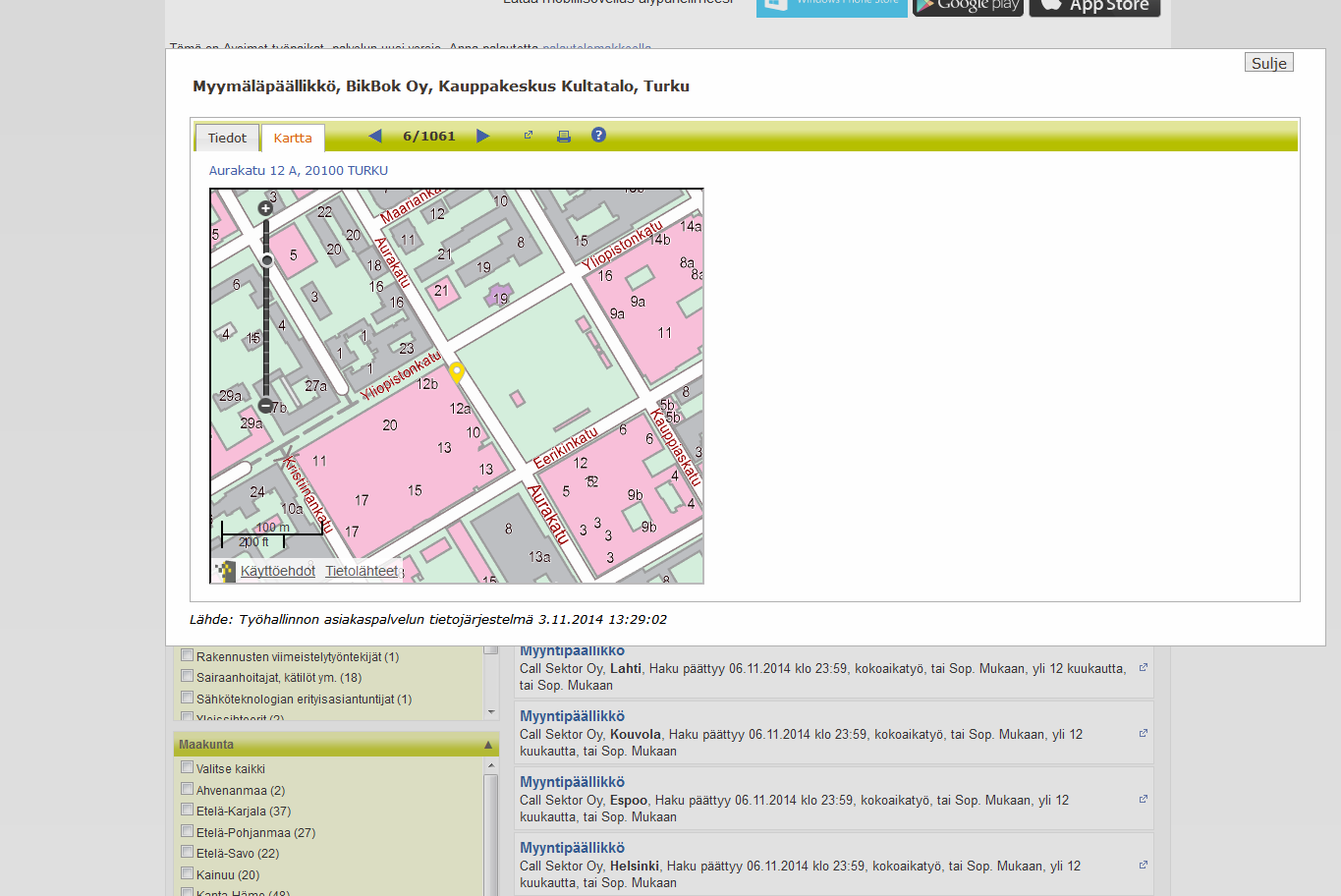Check Etelä-Karjala region checkbox
Viewport: 1341px width, 896px height.
(187, 810)
